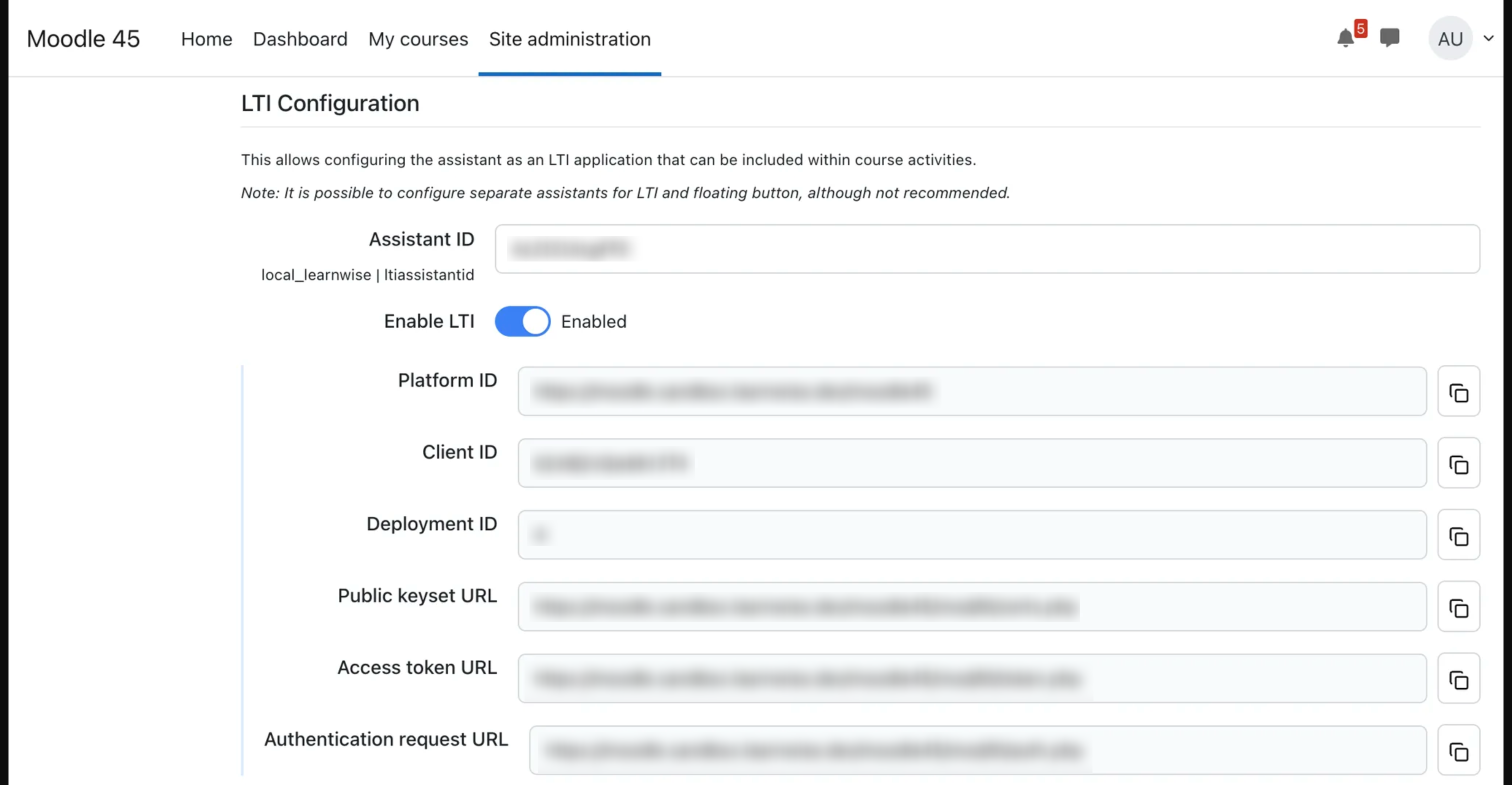Disable the Enable LTI switch
This screenshot has height=785, width=1512.
(522, 321)
